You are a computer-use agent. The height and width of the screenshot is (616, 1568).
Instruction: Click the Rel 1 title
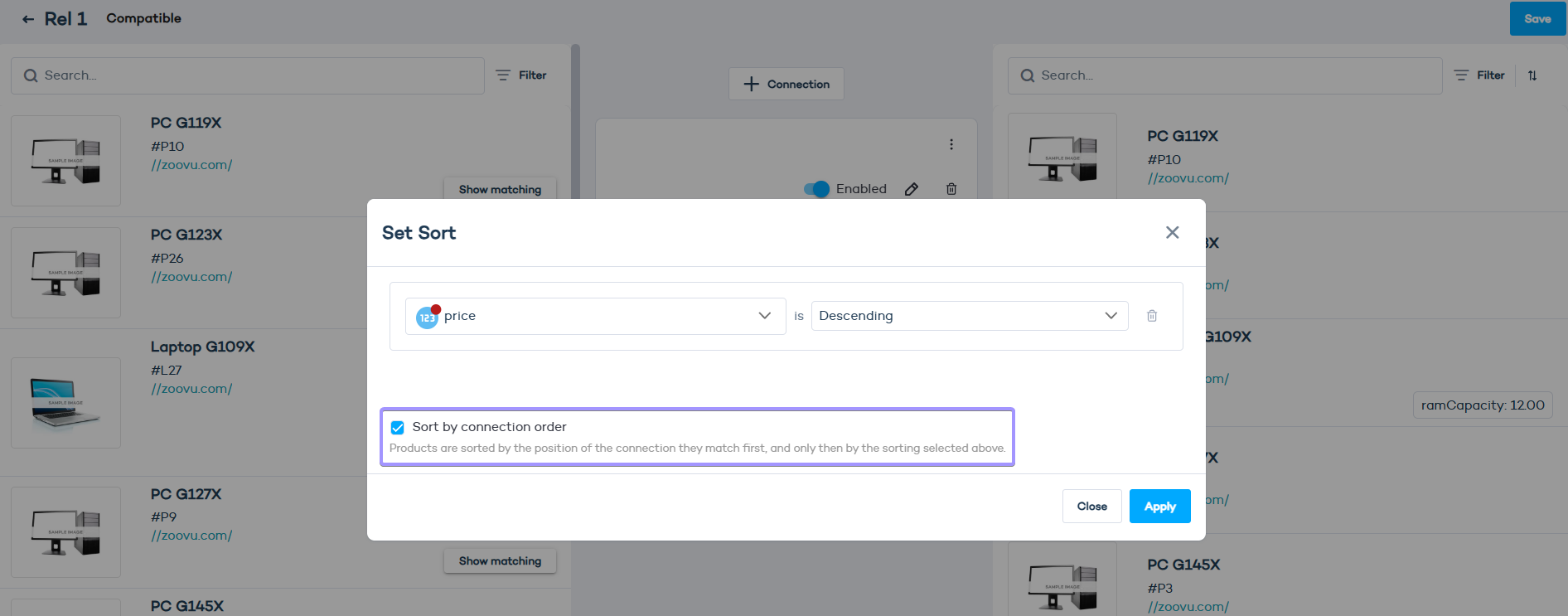[65, 19]
